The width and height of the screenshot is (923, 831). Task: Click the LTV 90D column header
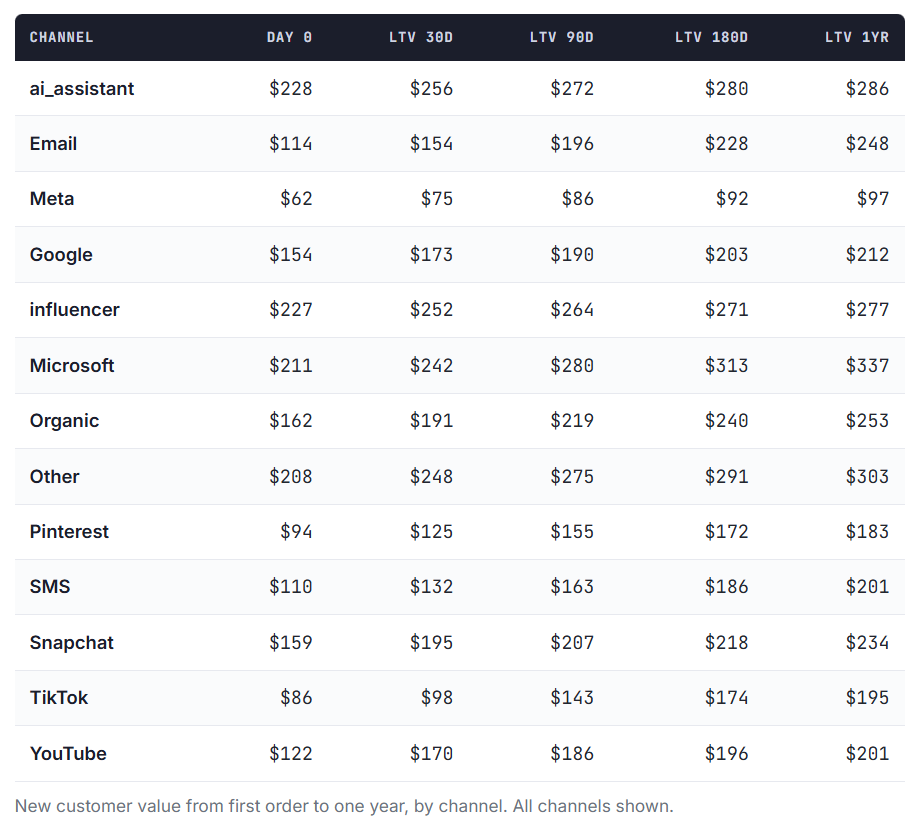tap(562, 37)
